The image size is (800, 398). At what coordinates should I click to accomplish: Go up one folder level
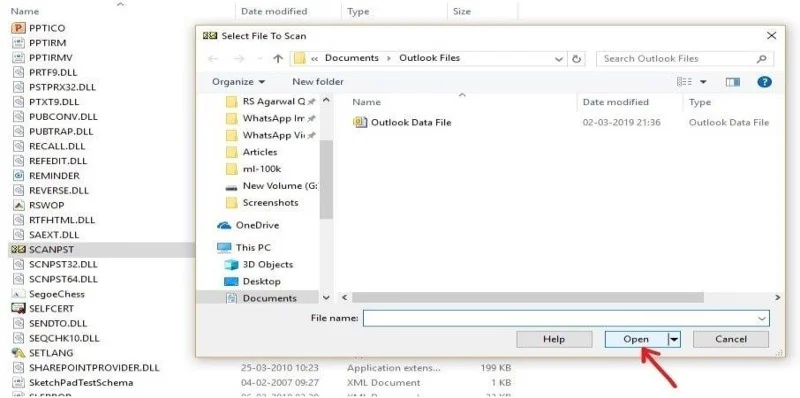click(x=278, y=59)
